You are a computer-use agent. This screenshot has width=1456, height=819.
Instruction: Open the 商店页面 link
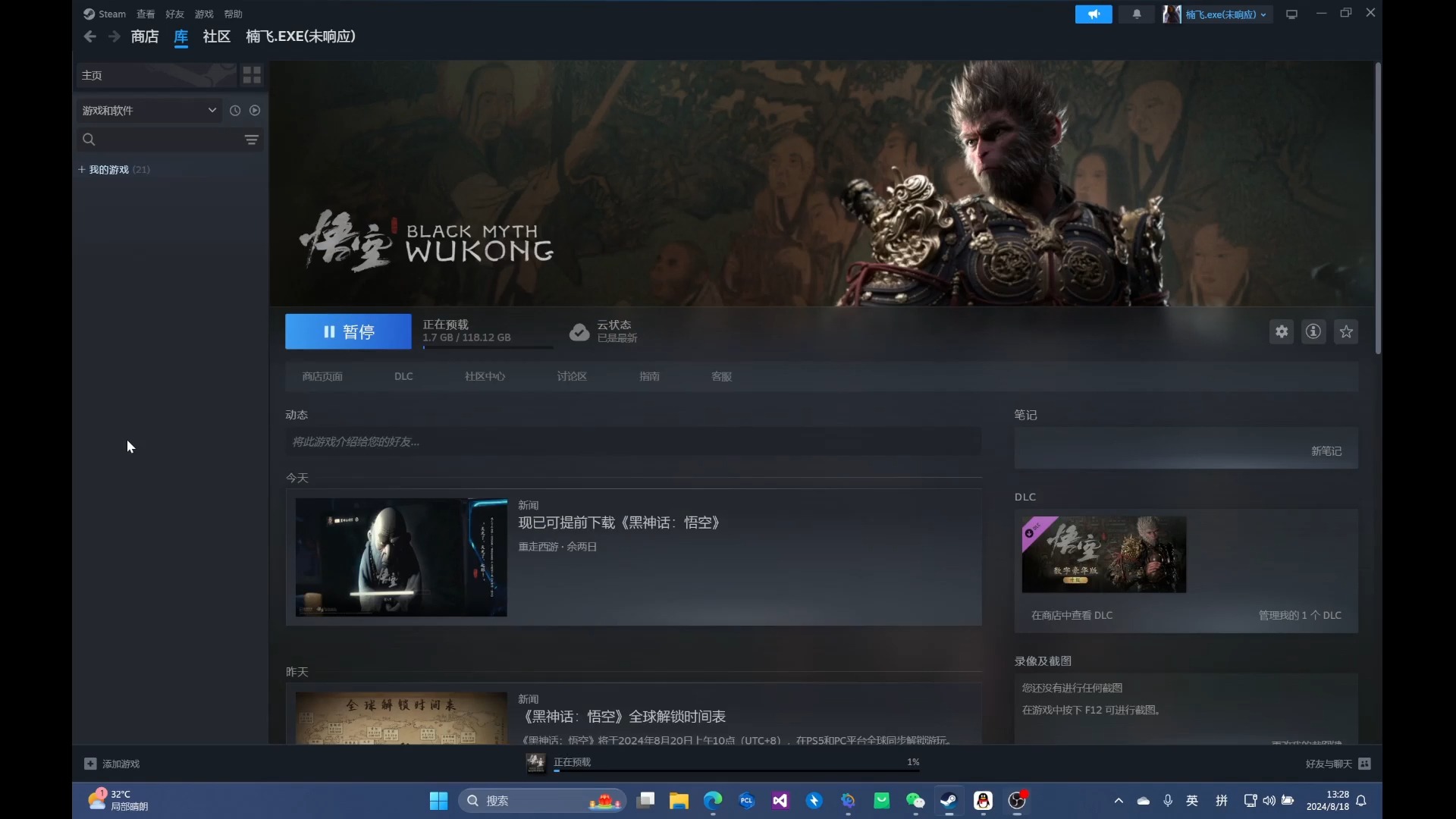[x=322, y=377]
